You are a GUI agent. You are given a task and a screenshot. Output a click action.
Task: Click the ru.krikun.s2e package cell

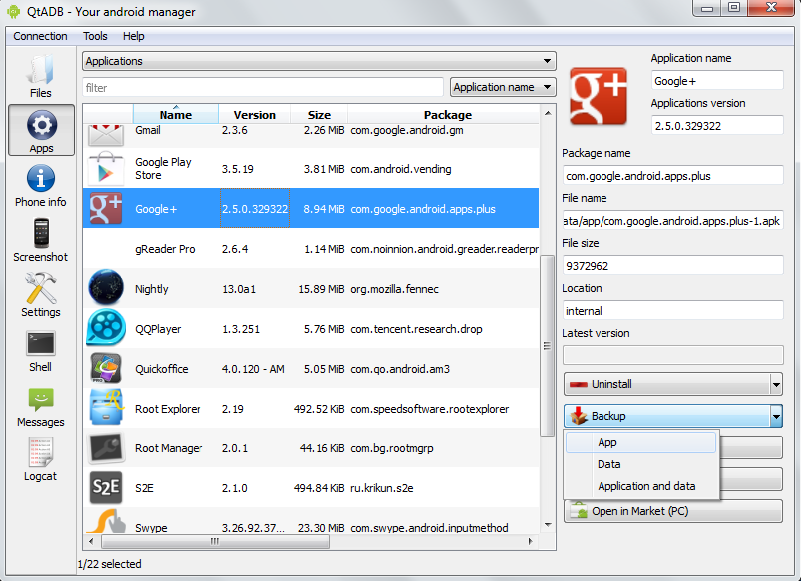point(382,488)
